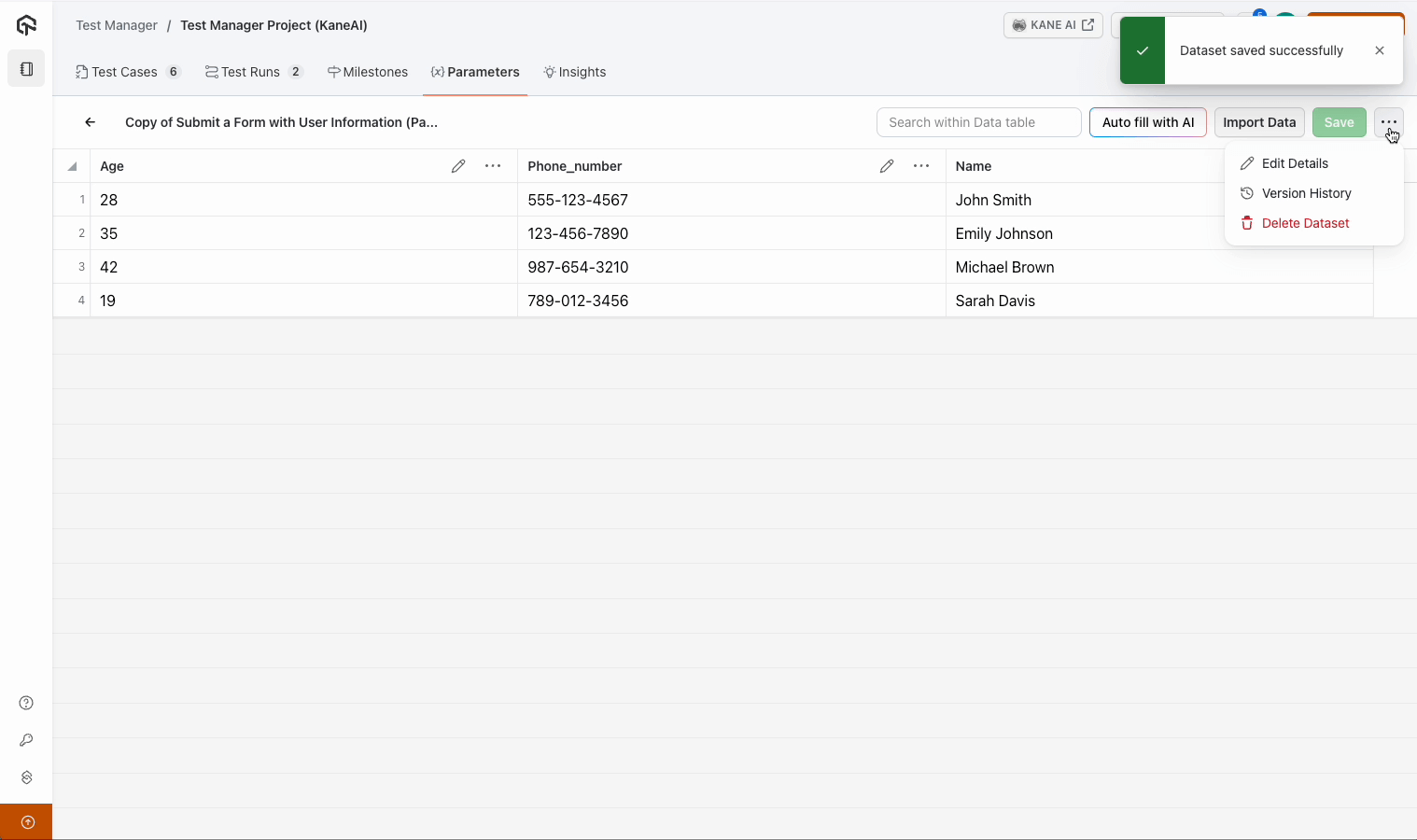Choose Version History menu option
1417x840 pixels.
[1306, 193]
